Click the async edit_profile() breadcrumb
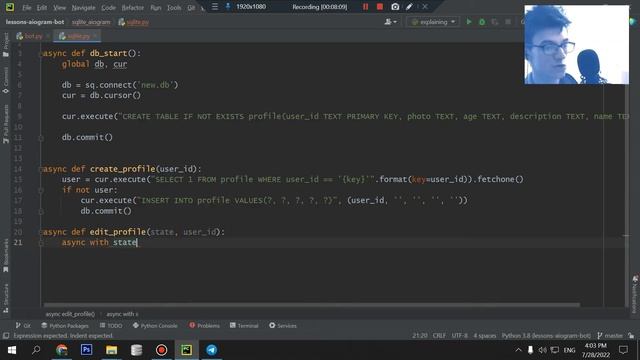The height and width of the screenshot is (360, 640). pyautogui.click(x=70, y=314)
